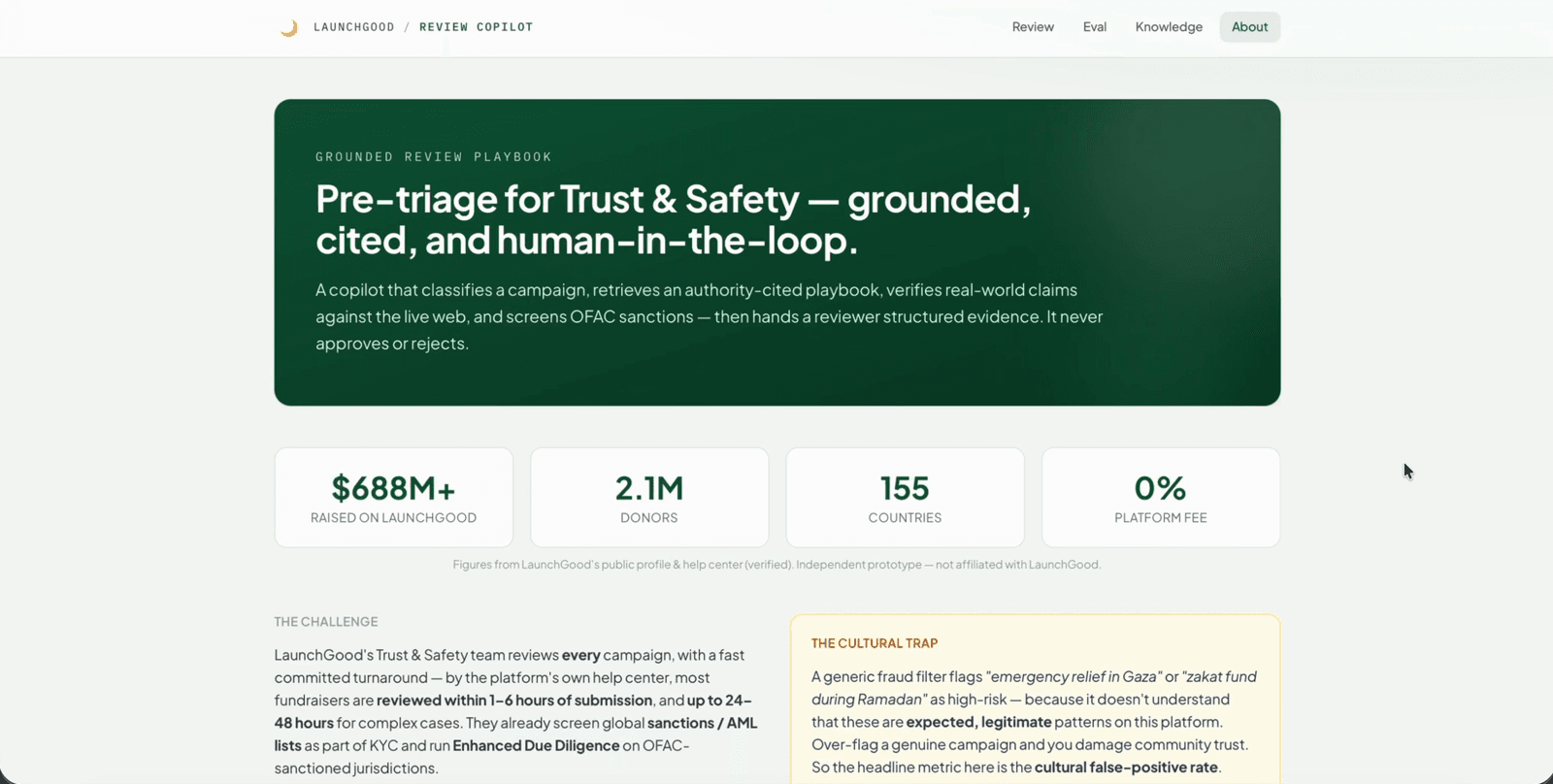Click the GROUNDED REVIEW PLAYBOOK label
The width and height of the screenshot is (1553, 784).
[x=434, y=157]
